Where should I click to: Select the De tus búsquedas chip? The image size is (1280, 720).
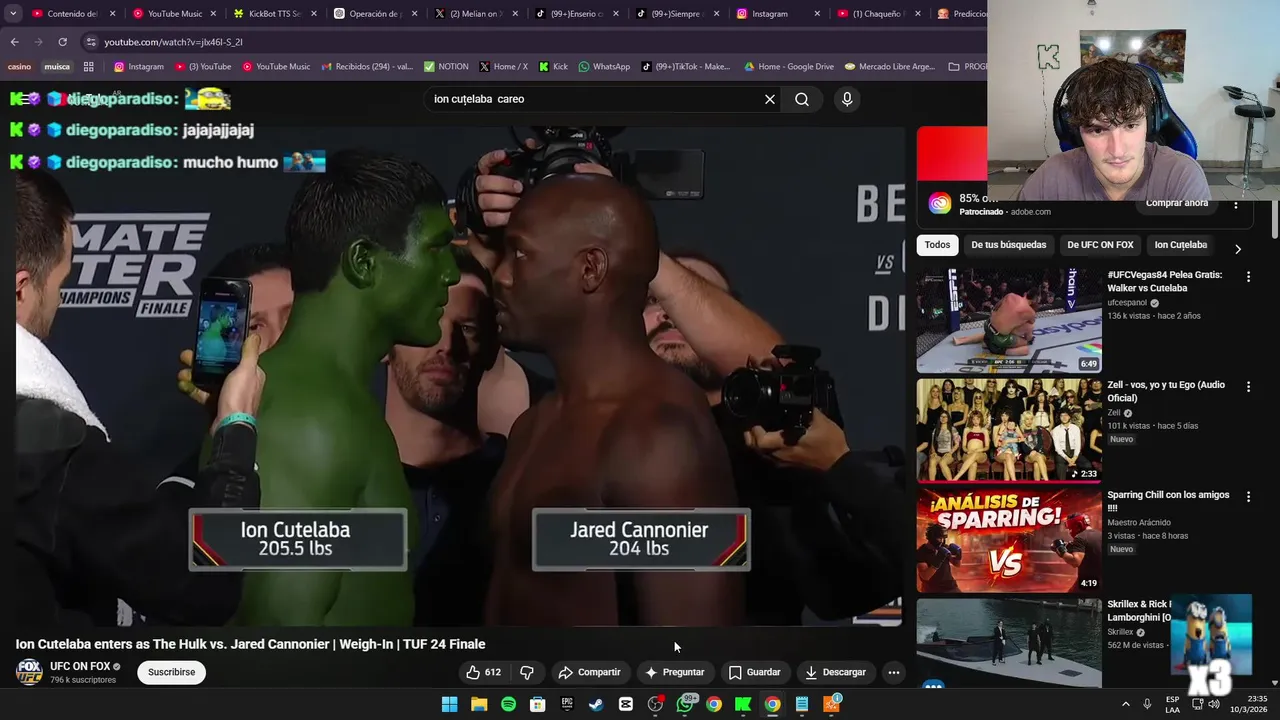1008,245
